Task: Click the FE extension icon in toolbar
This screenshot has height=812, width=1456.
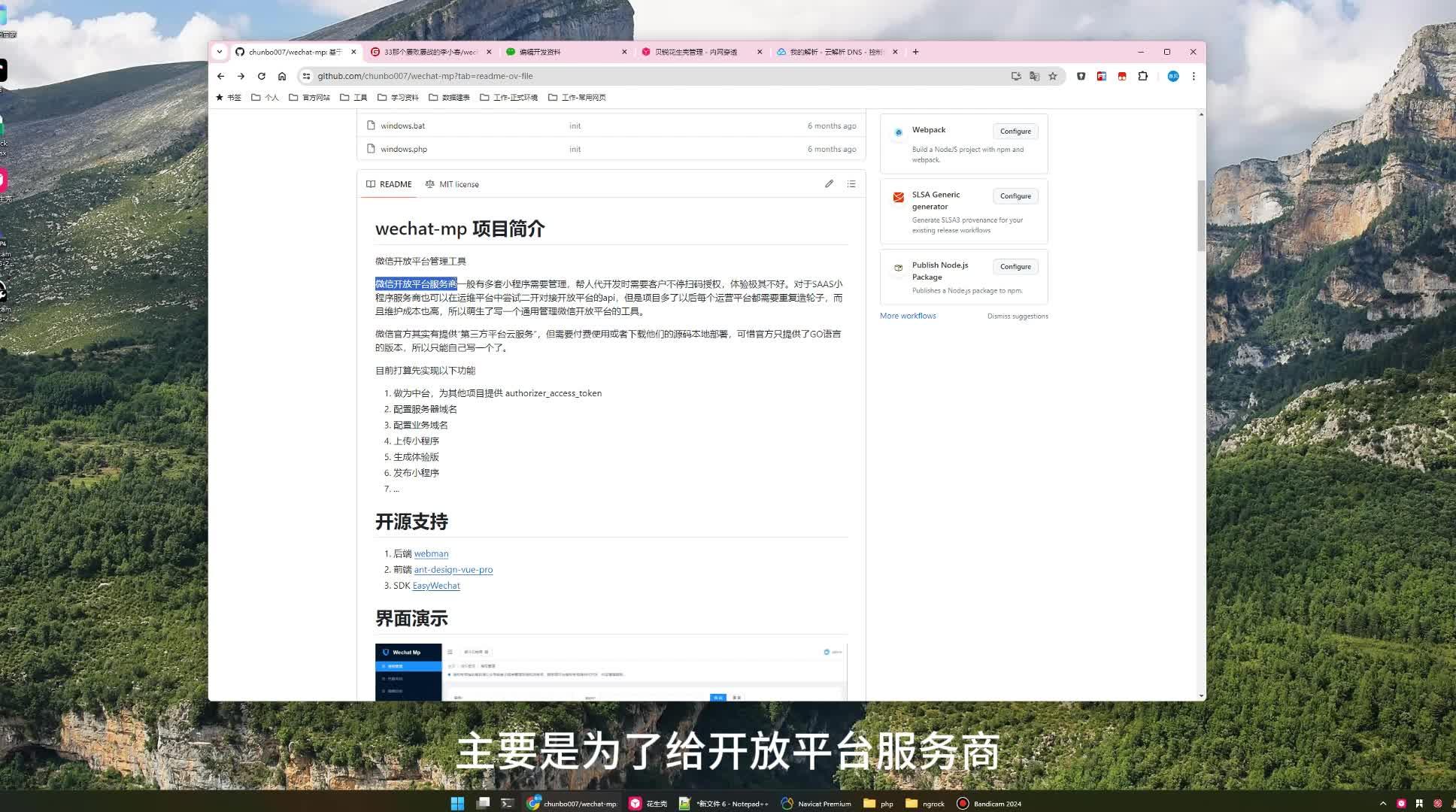Action: pyautogui.click(x=1102, y=76)
